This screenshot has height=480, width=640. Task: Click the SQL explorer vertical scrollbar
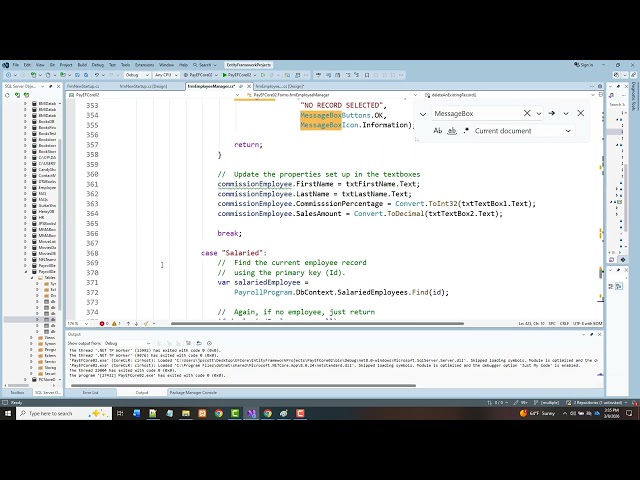(60, 224)
